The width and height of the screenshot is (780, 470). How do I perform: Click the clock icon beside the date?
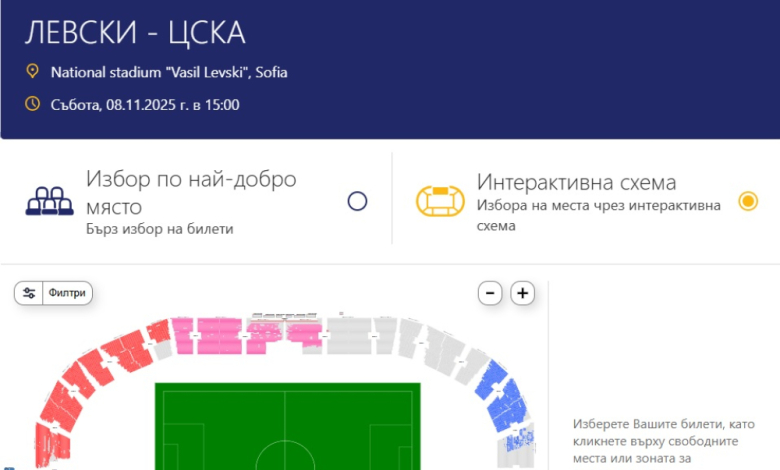32,104
